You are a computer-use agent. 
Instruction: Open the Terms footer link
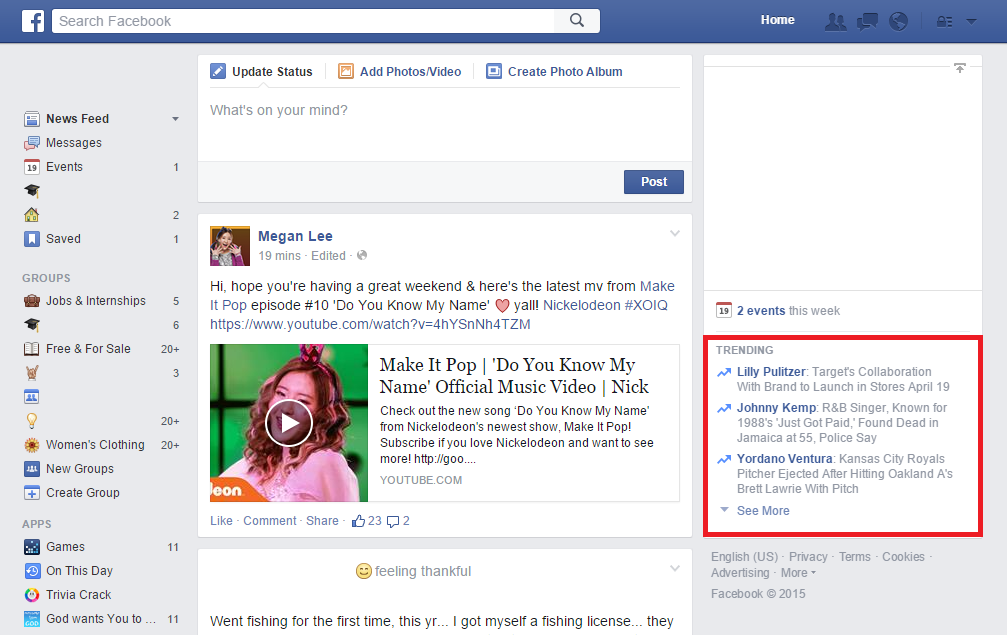pos(855,557)
